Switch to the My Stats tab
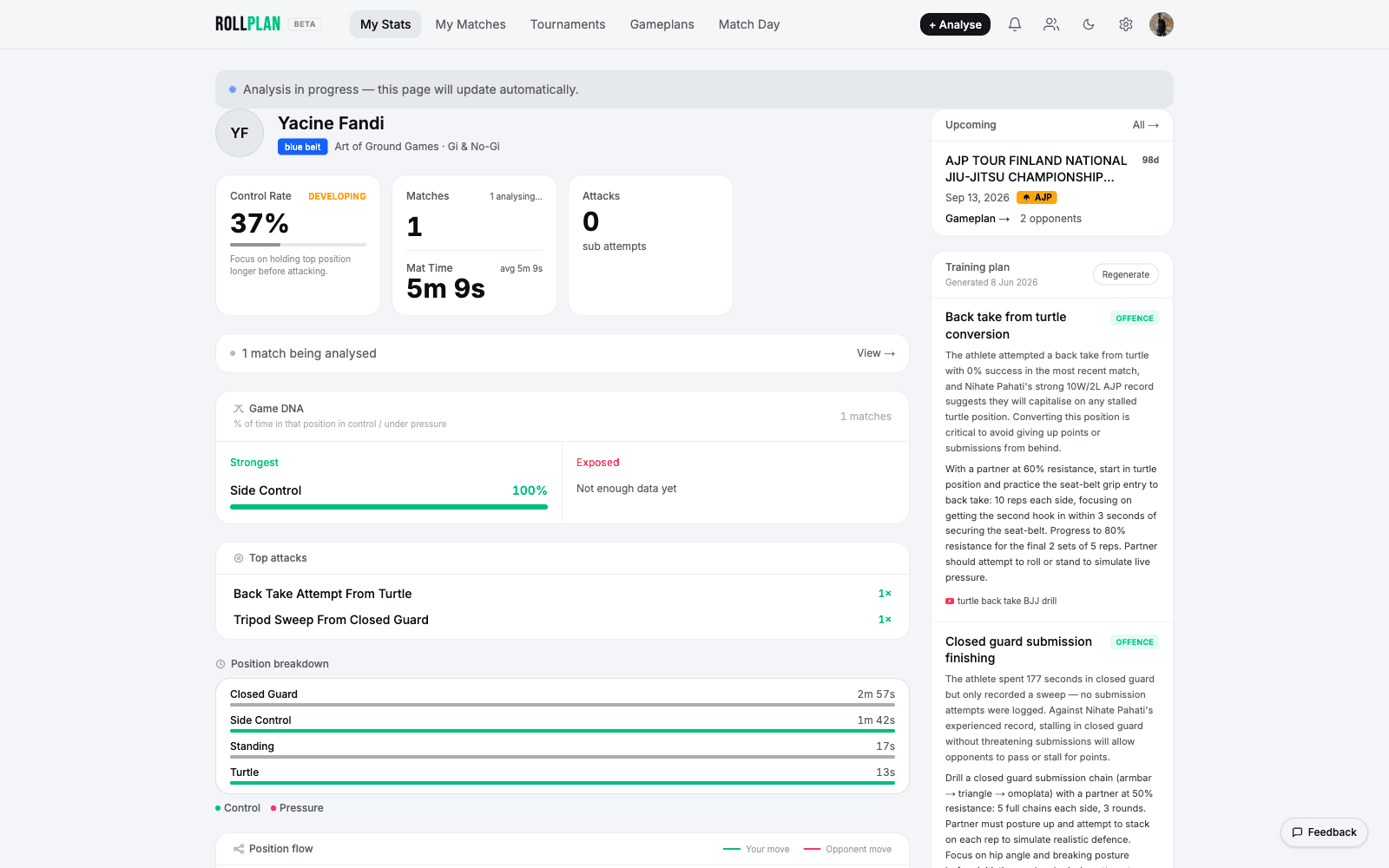Screen dimensions: 1389x868 click(385, 24)
